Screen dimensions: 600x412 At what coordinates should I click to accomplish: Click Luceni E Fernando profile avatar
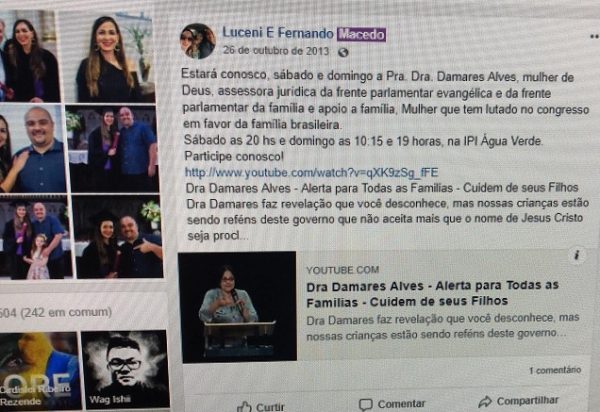point(198,41)
